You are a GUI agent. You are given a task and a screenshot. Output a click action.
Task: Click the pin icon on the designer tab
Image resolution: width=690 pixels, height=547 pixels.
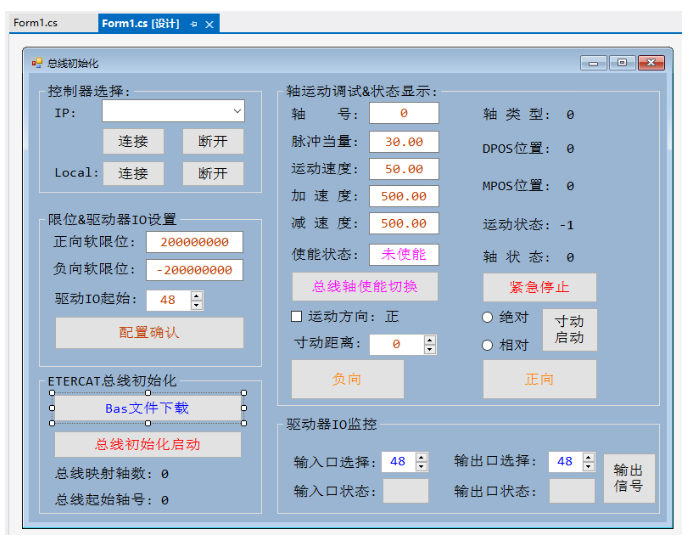194,24
